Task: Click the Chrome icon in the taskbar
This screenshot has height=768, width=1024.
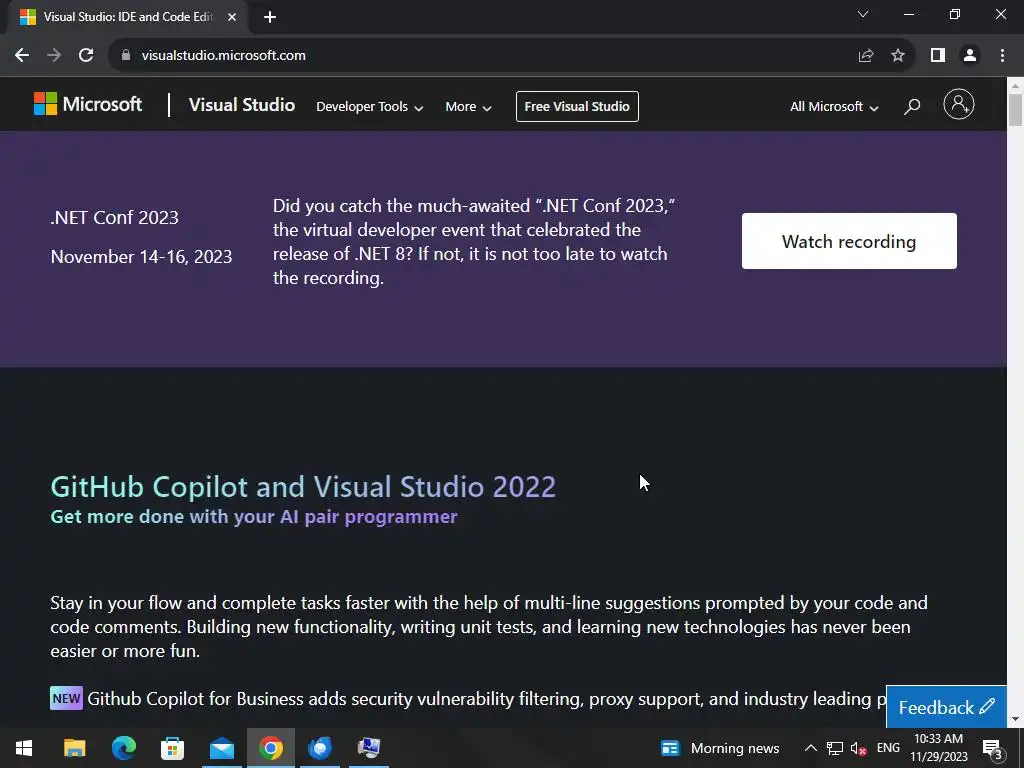Action: pyautogui.click(x=271, y=748)
